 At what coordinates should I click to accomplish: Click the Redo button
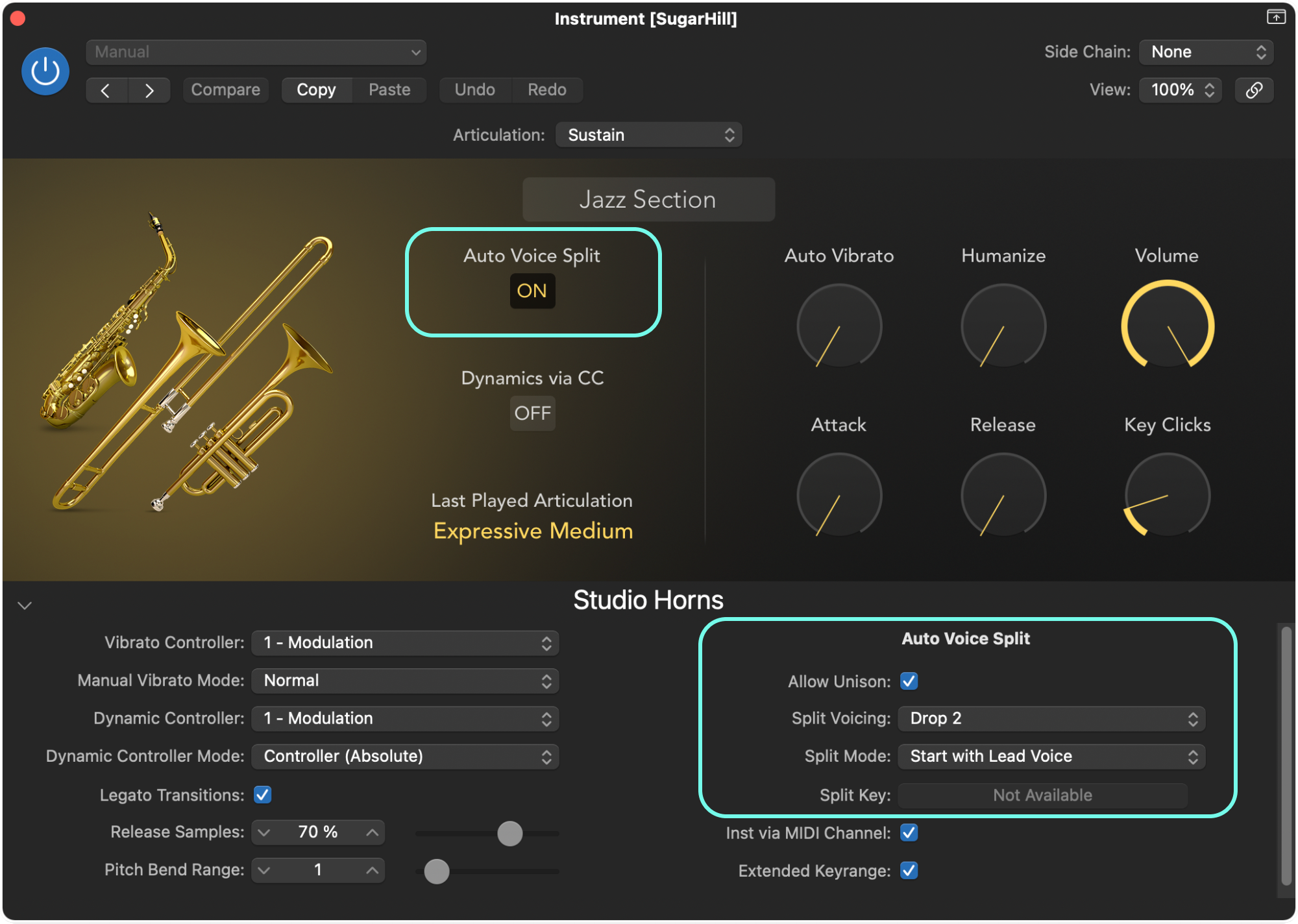(547, 90)
